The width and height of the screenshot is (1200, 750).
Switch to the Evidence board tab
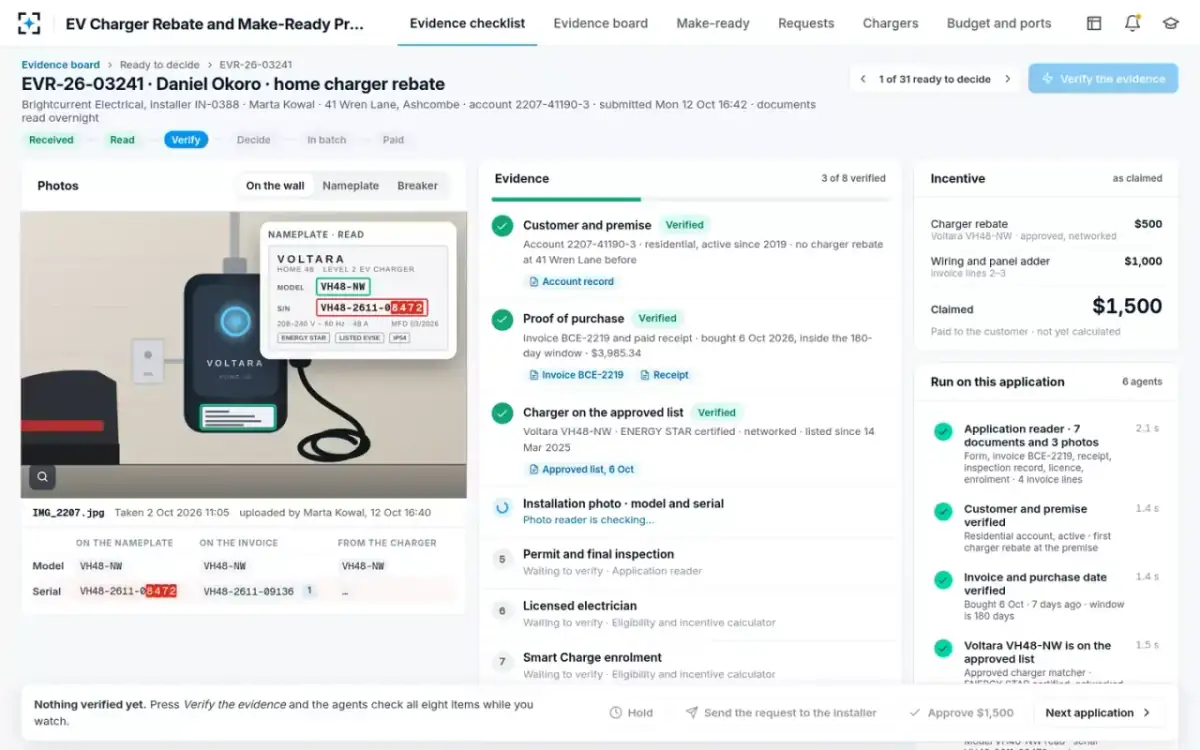pyautogui.click(x=600, y=23)
